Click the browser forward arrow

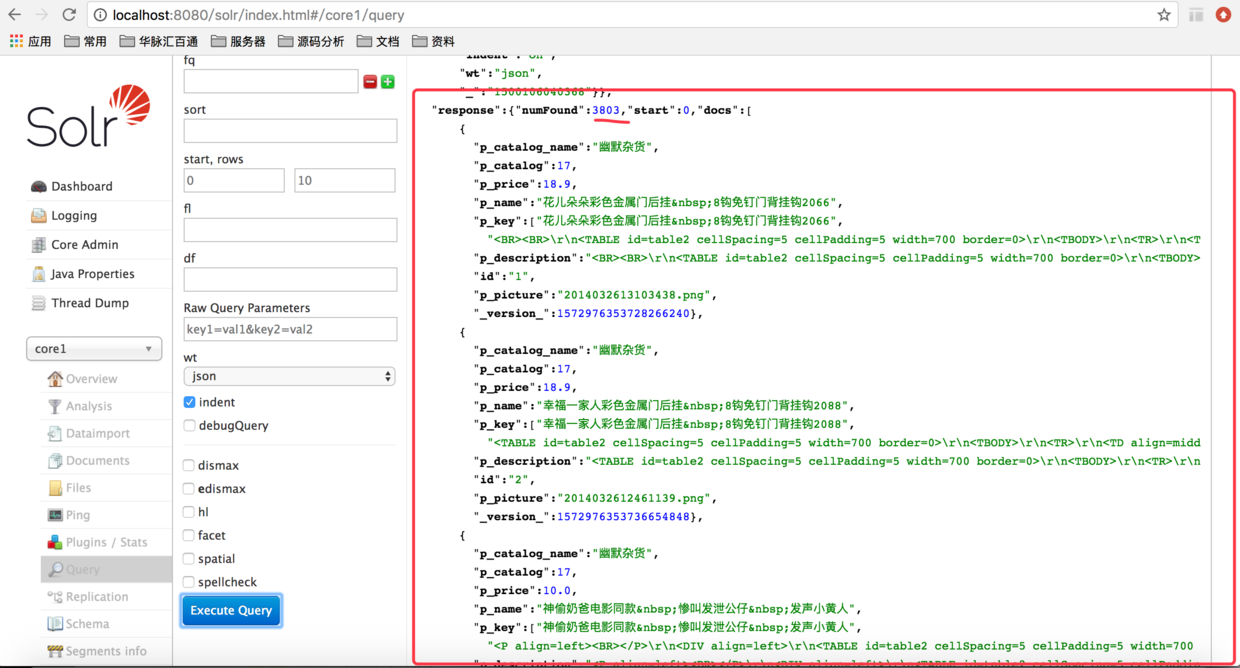click(42, 15)
